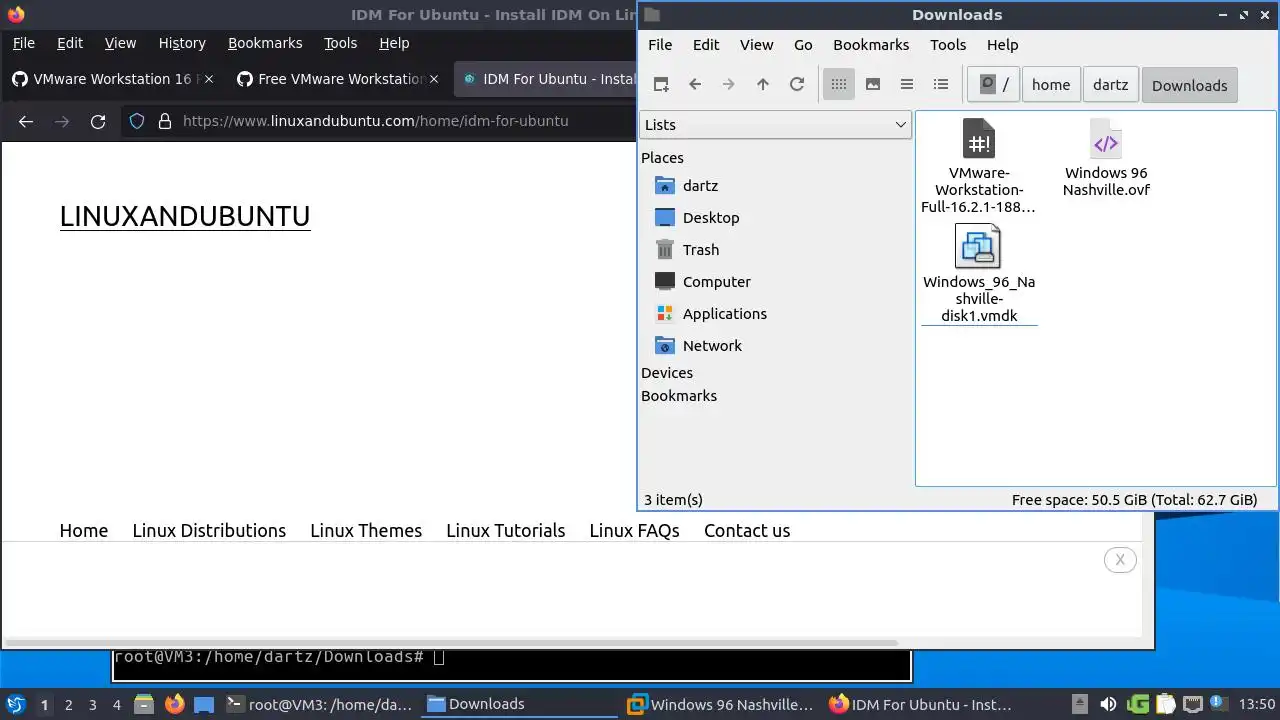
Task: Close the Free VMware Workstation tab
Action: pos(434,79)
